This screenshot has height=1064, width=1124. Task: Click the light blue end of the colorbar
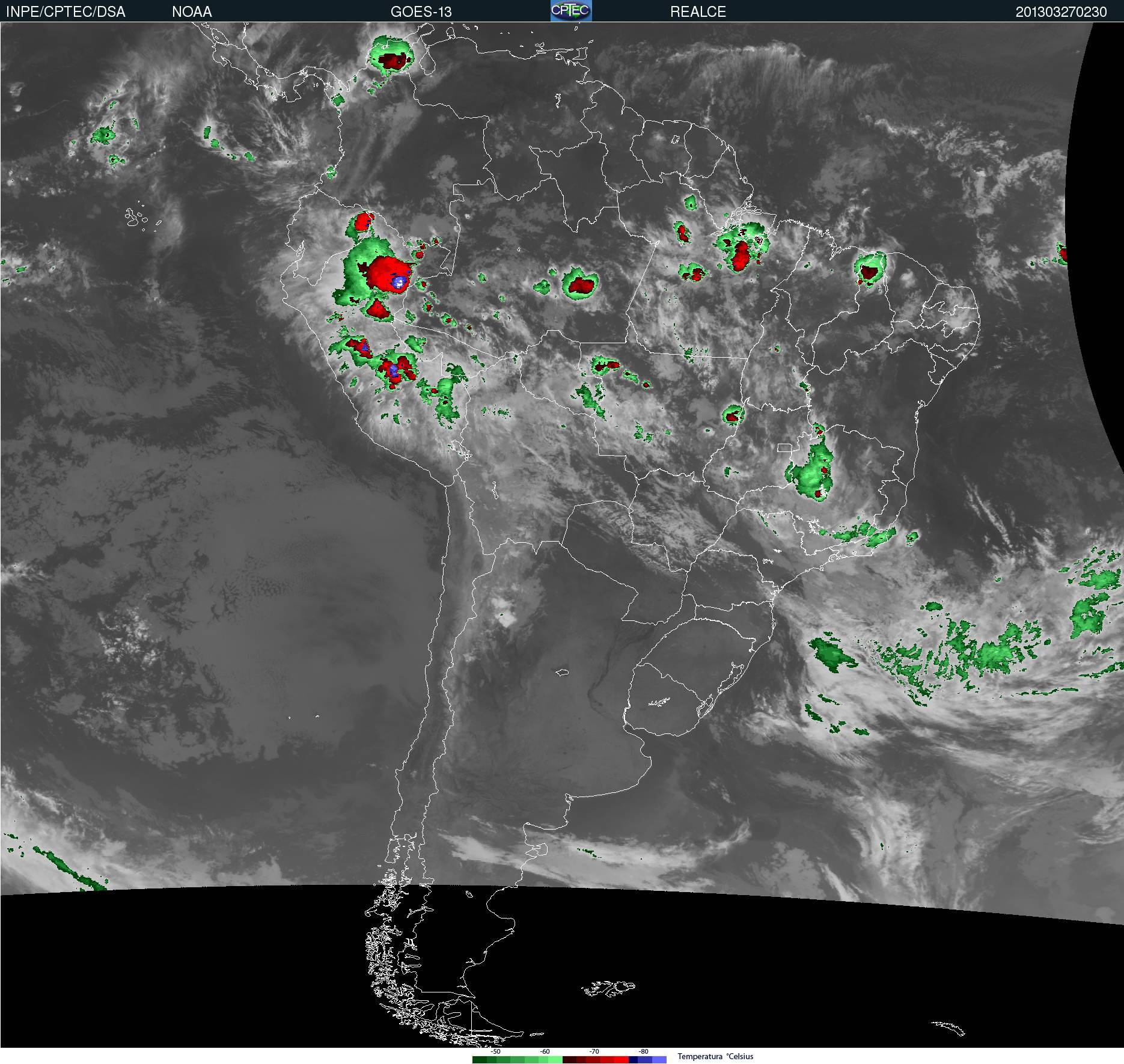point(659,1060)
